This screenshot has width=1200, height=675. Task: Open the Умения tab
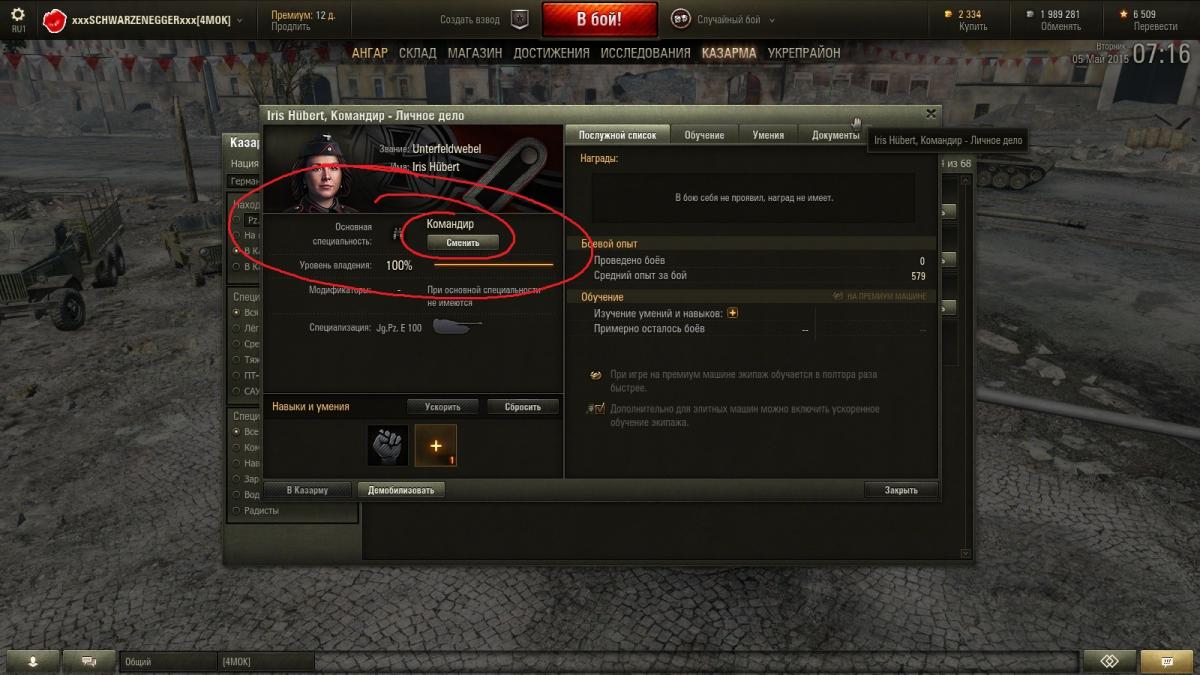pos(768,135)
